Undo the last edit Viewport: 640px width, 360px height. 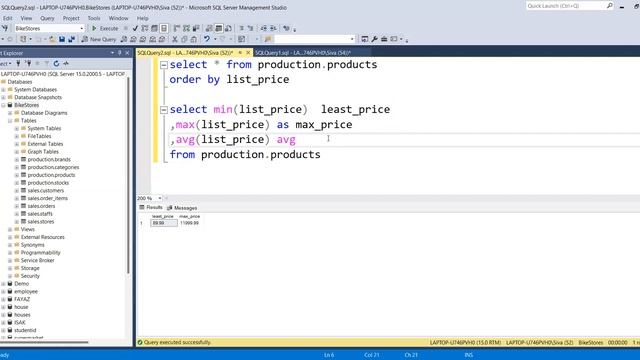tap(207, 39)
